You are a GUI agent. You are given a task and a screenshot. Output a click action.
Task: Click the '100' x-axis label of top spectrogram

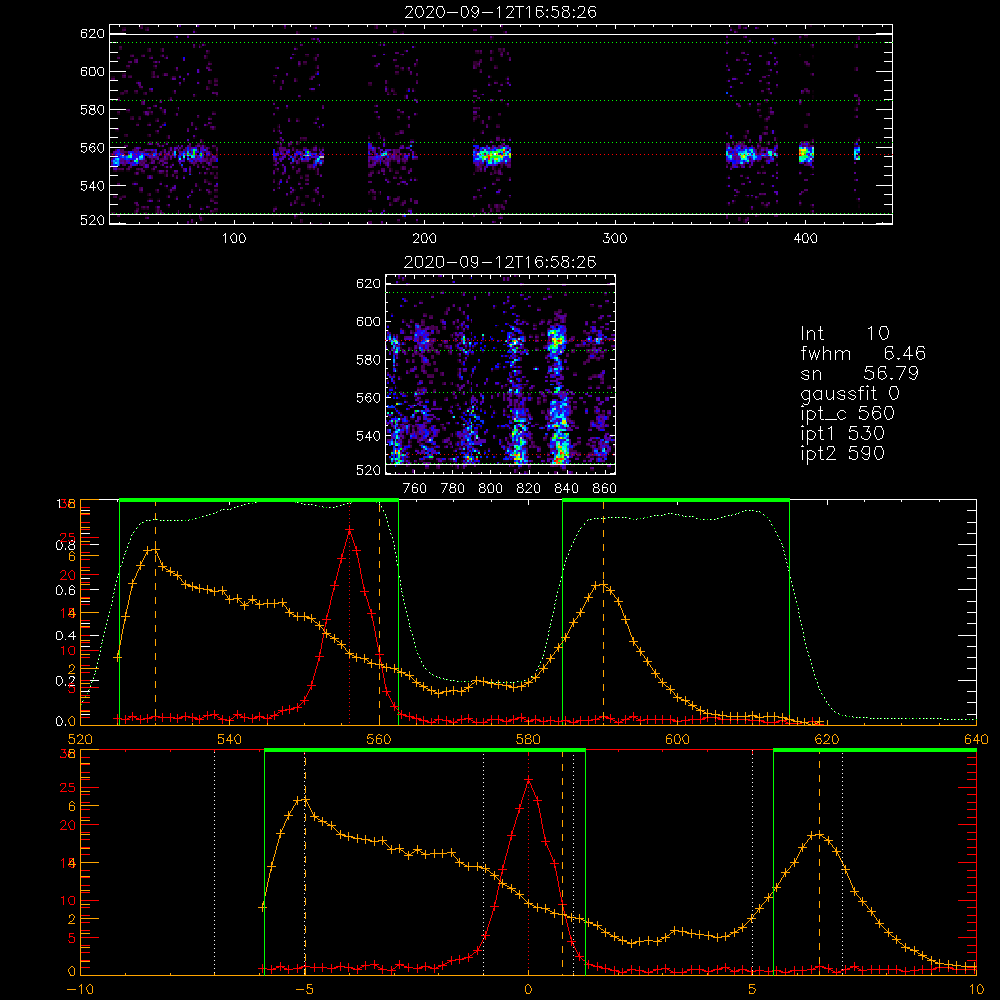coord(234,239)
